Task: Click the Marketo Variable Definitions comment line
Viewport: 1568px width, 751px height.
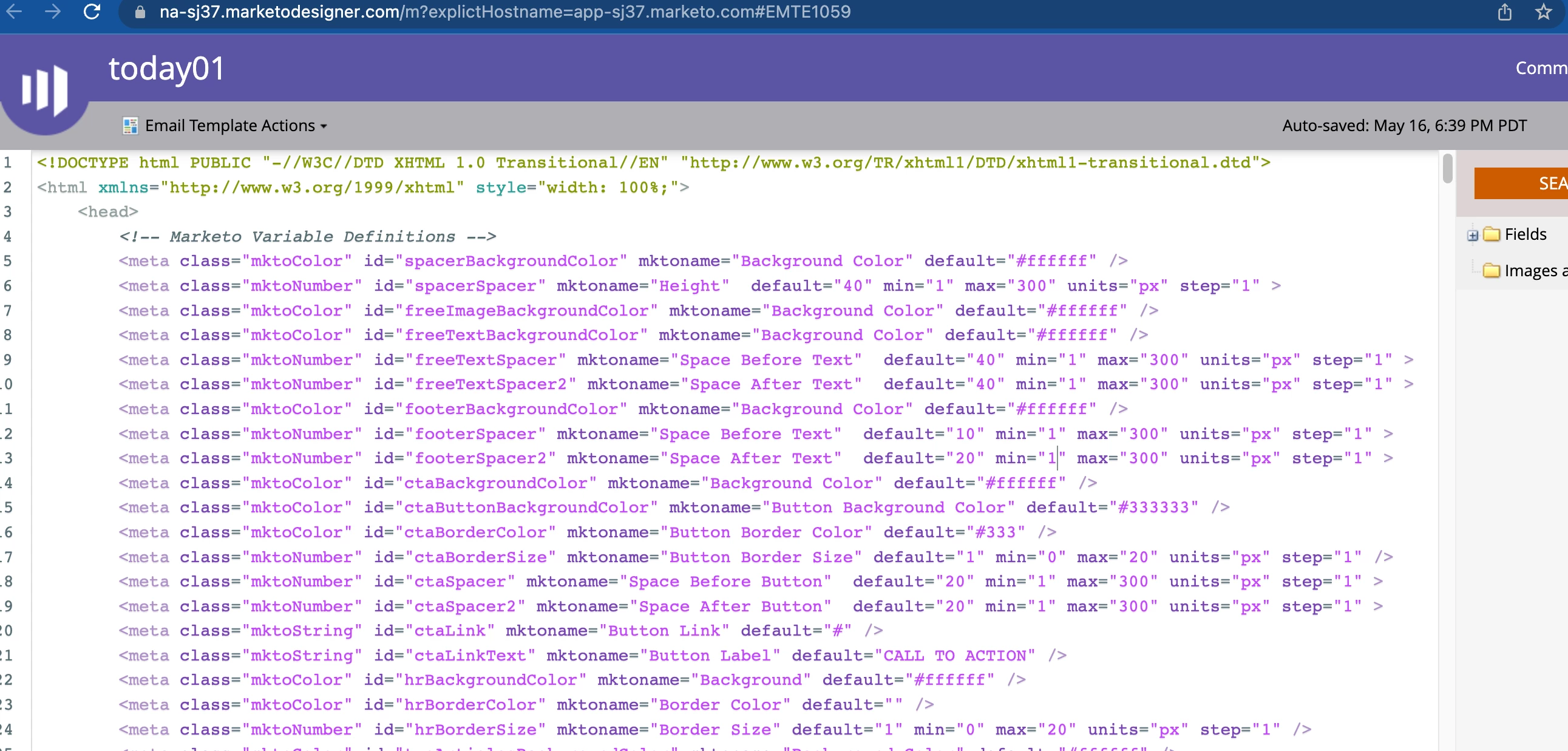Action: pos(307,236)
